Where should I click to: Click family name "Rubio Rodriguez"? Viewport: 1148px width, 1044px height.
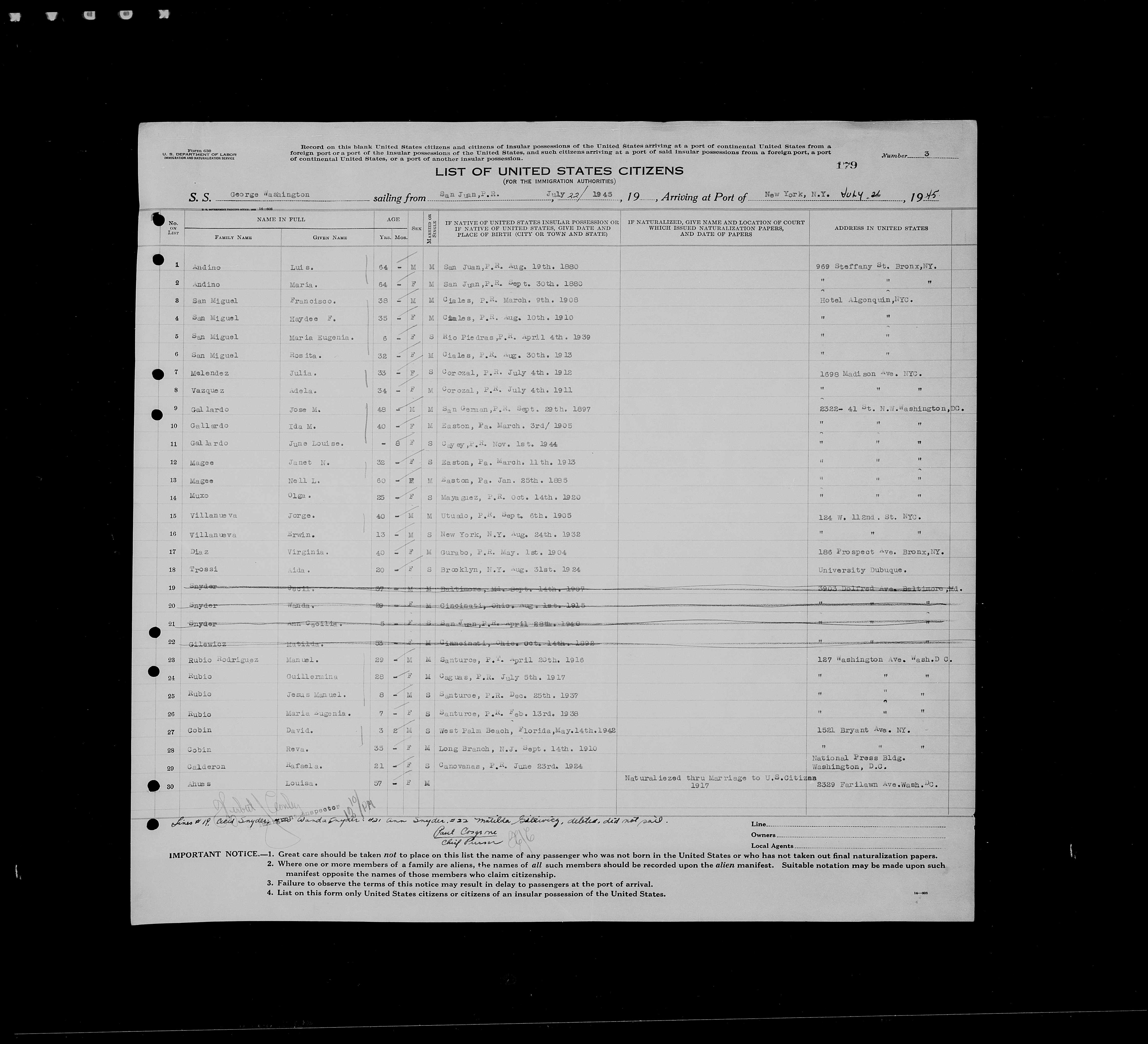click(x=223, y=660)
